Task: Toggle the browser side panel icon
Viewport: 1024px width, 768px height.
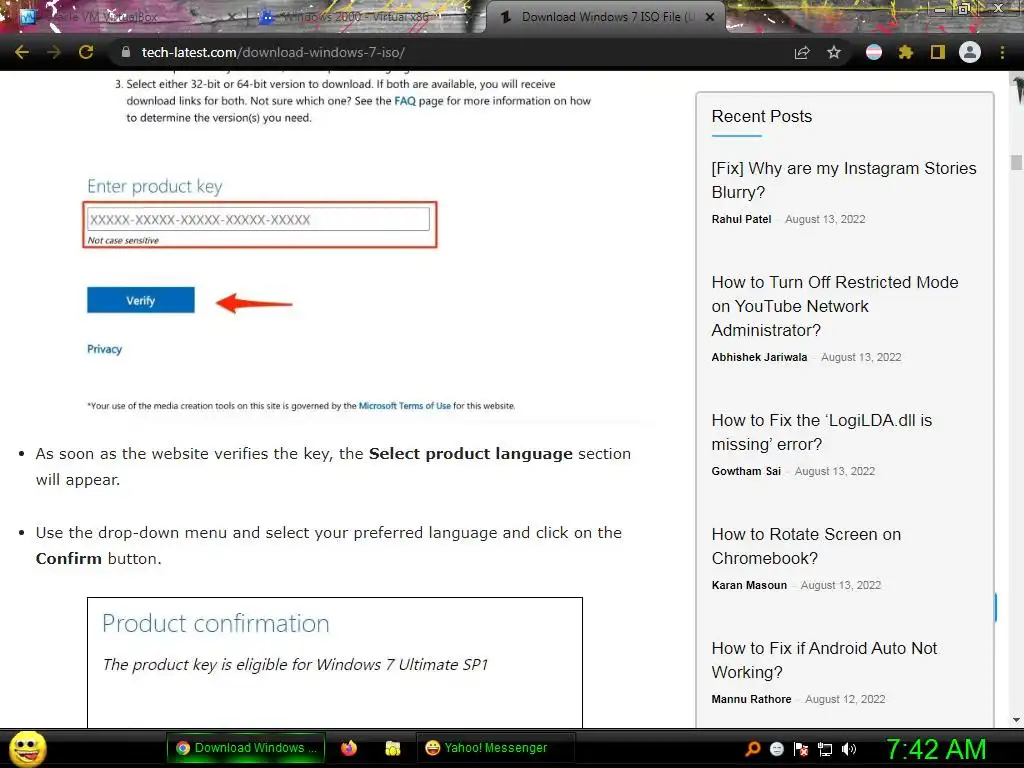Action: point(938,52)
